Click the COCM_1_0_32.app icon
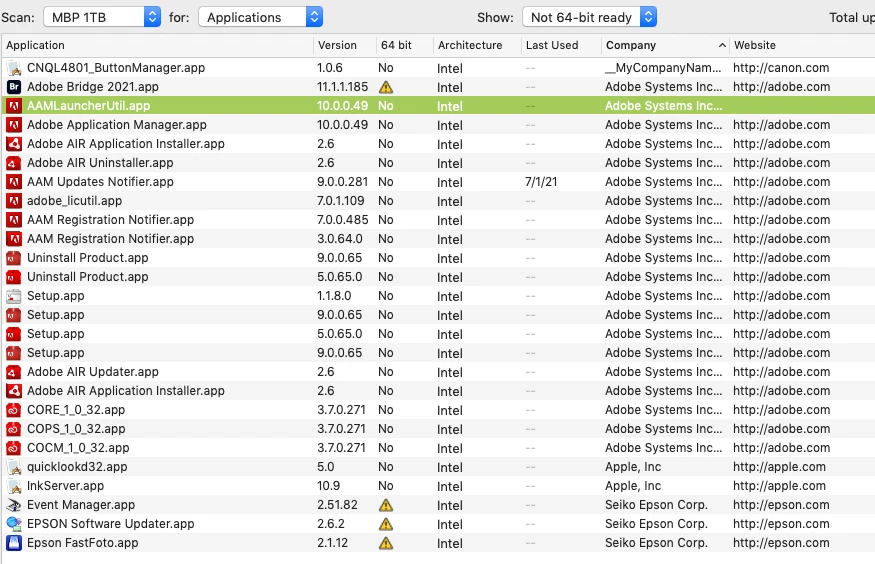Screen dimensions: 875x564 click(14, 448)
